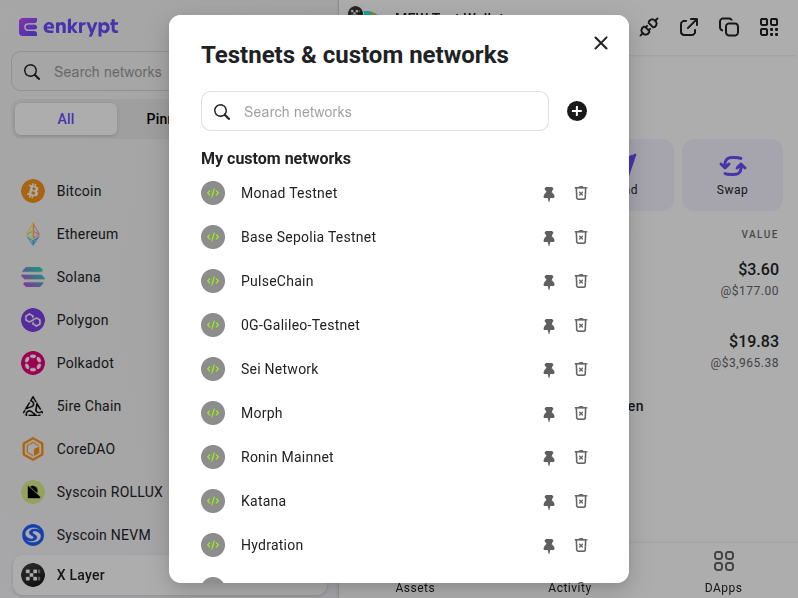Focus the sidebar Search networks field

(x=92, y=72)
